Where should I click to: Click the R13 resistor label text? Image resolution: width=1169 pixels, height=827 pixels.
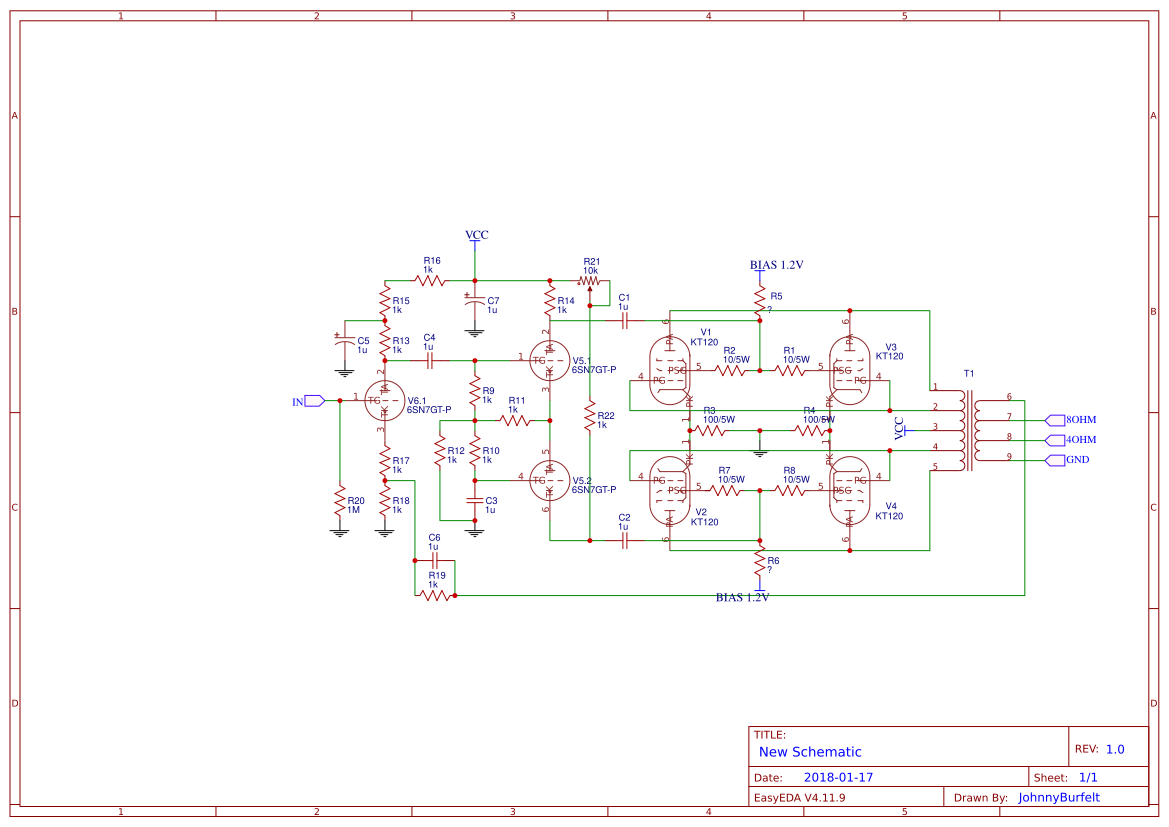(x=401, y=341)
